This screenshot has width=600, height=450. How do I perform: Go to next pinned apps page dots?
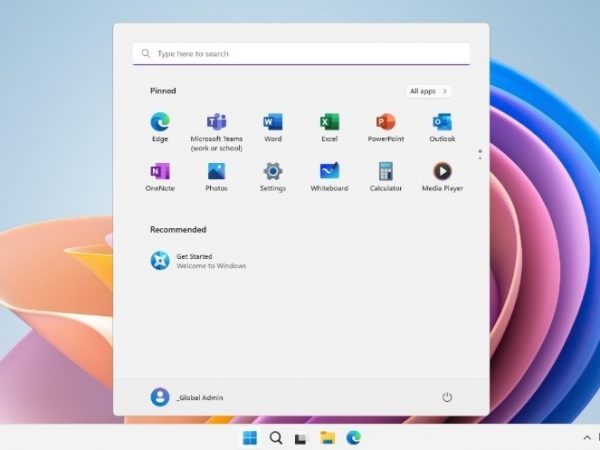(480, 154)
